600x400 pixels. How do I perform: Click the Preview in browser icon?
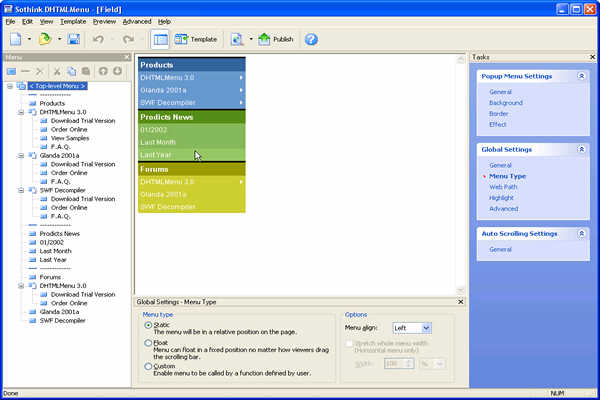[237, 39]
